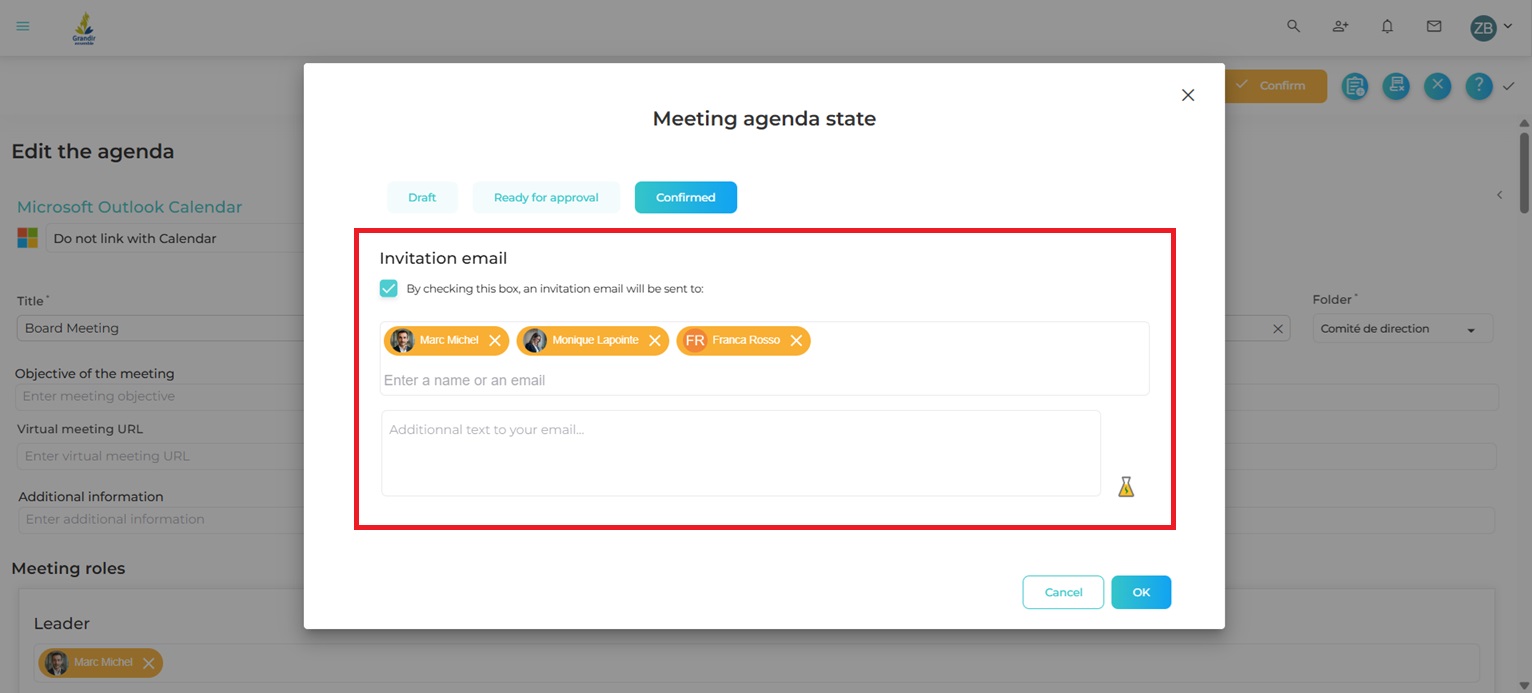The height and width of the screenshot is (693, 1532).
Task: Click the OK button
Action: click(x=1140, y=592)
